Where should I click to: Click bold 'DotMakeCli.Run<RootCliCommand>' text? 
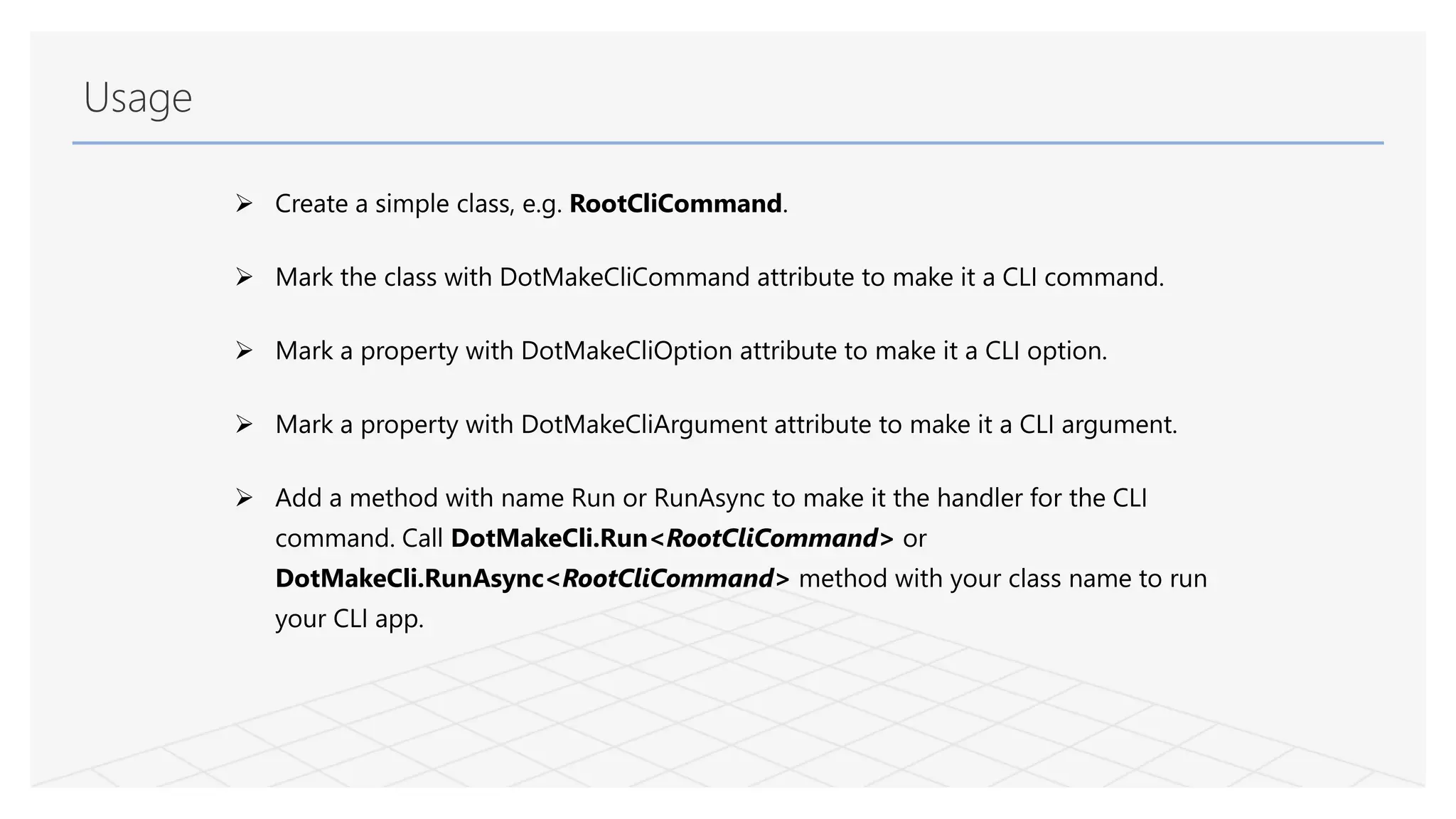point(671,539)
